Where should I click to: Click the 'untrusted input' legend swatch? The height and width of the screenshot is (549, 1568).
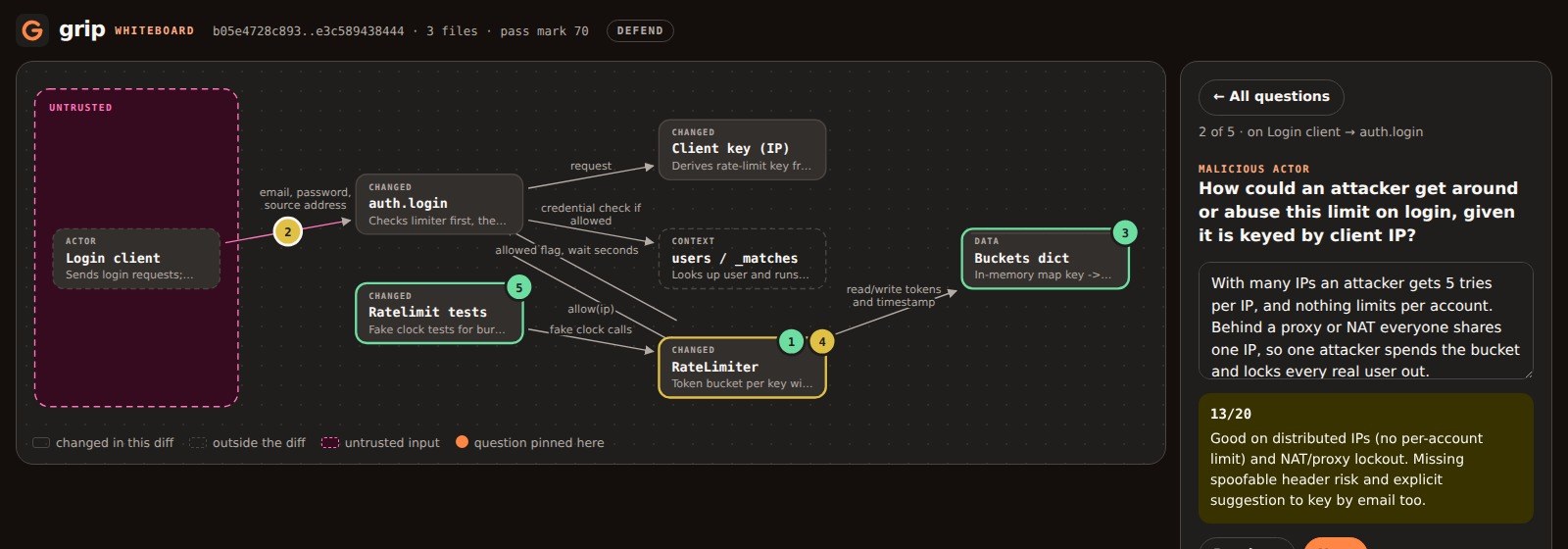[x=330, y=443]
